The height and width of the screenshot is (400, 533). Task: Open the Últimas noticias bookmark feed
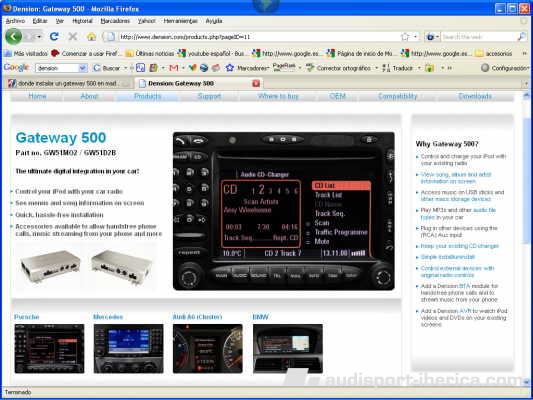150,53
